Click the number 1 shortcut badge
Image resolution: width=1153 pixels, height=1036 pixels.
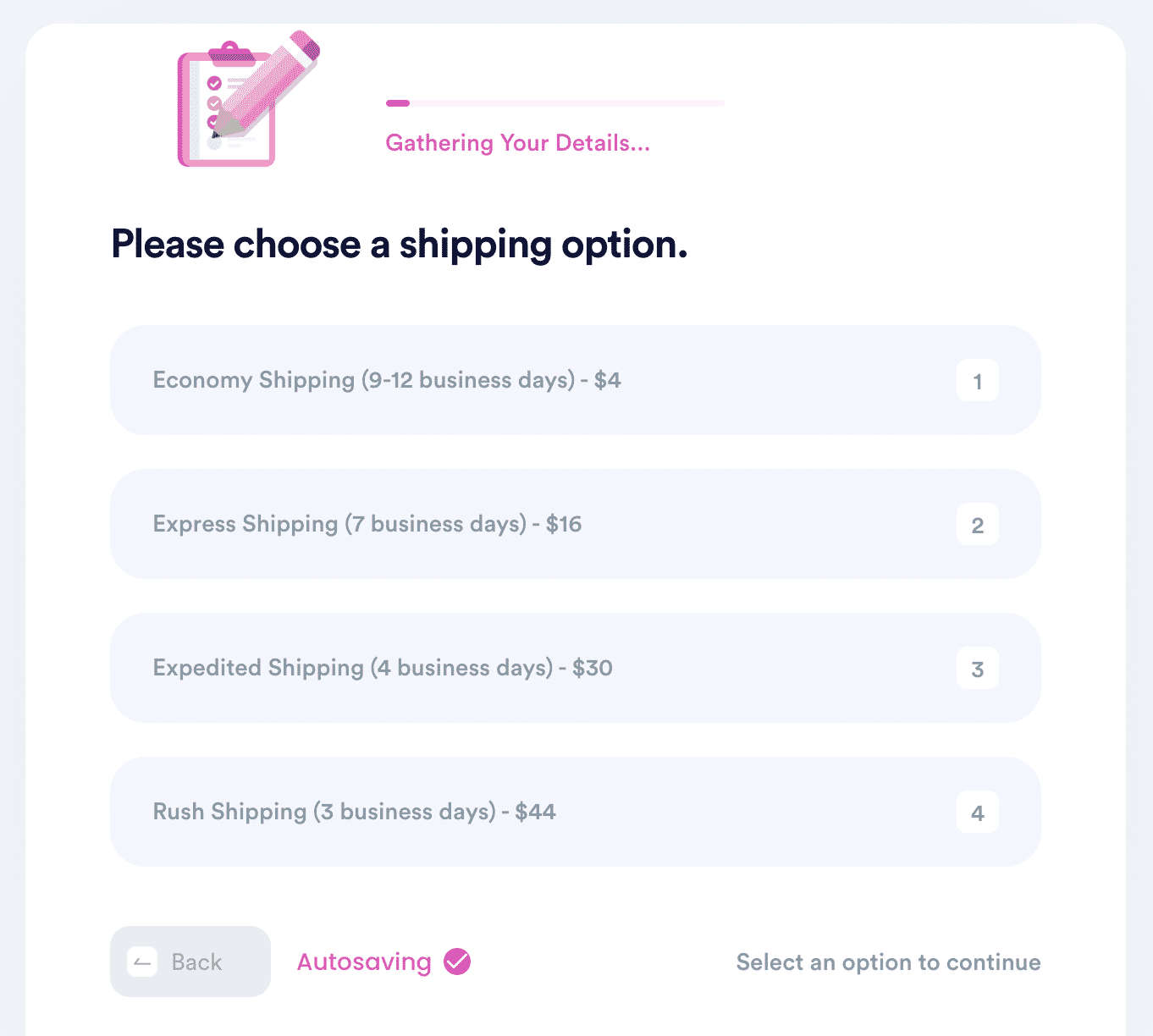click(x=977, y=381)
